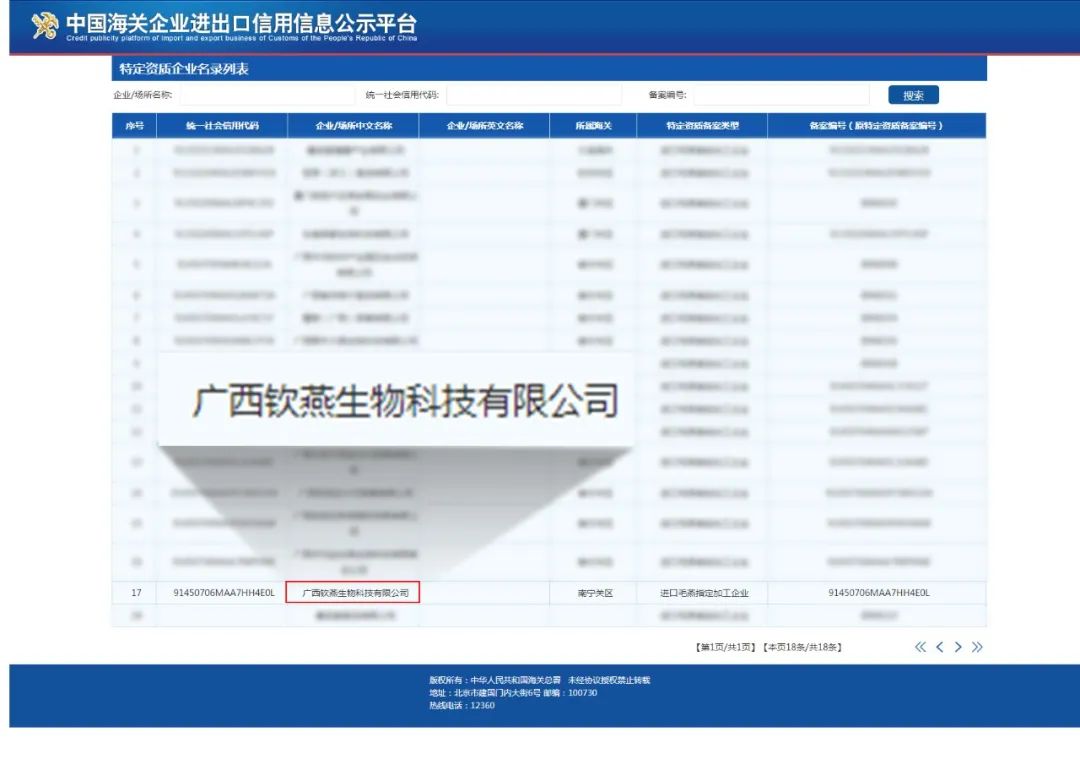Focus the 统一社会信用代码 input field
The height and width of the screenshot is (759, 1080).
coord(534,95)
